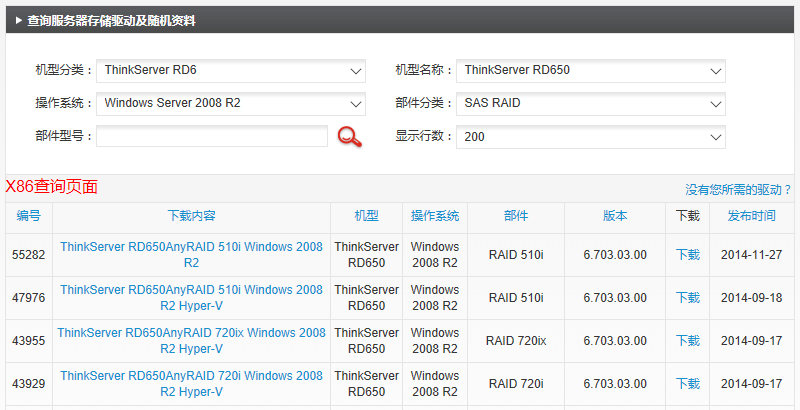
Task: Click the X86查询页面 red label
Action: tap(52, 187)
